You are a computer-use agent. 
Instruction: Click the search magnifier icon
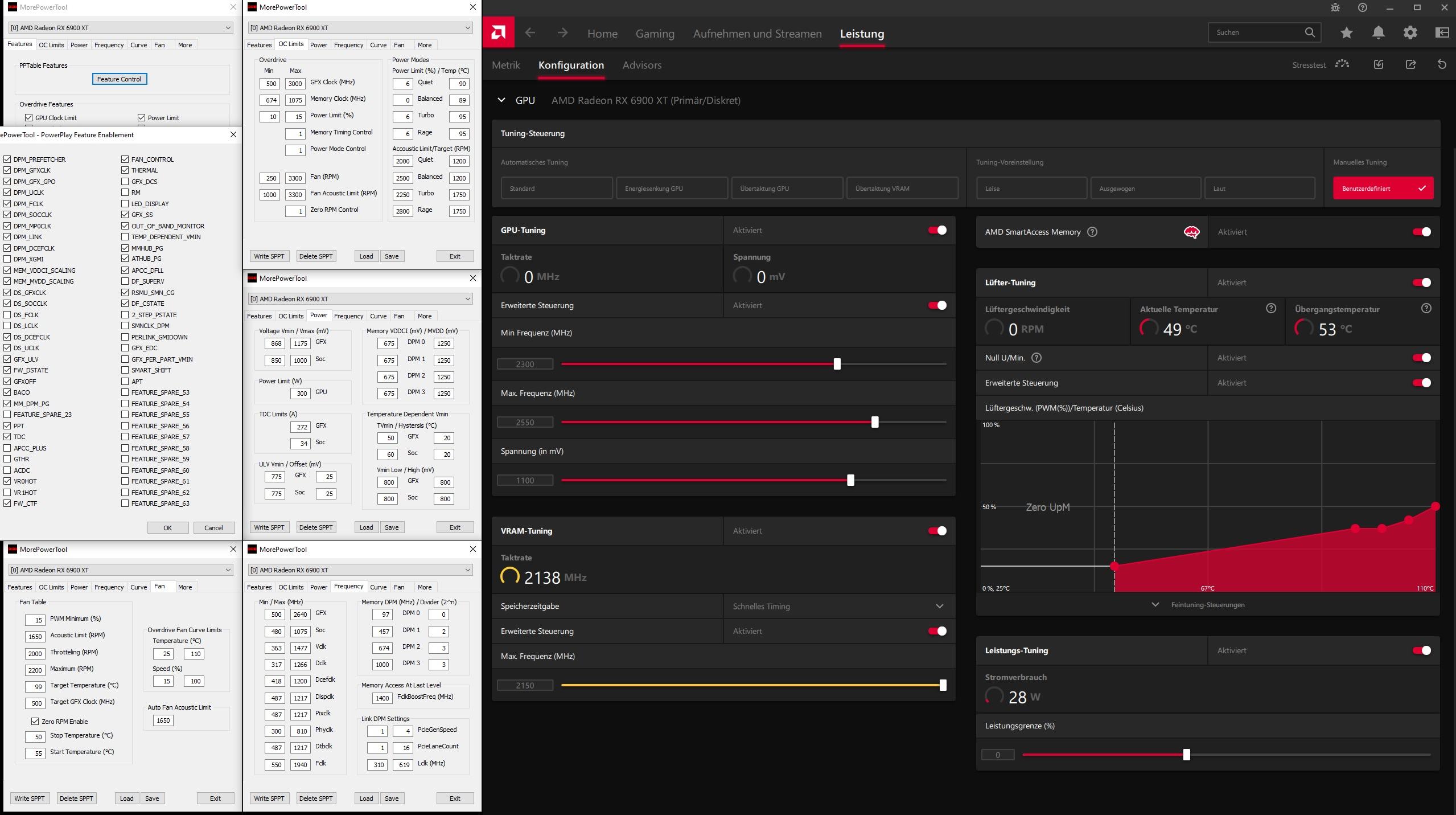[x=1310, y=32]
